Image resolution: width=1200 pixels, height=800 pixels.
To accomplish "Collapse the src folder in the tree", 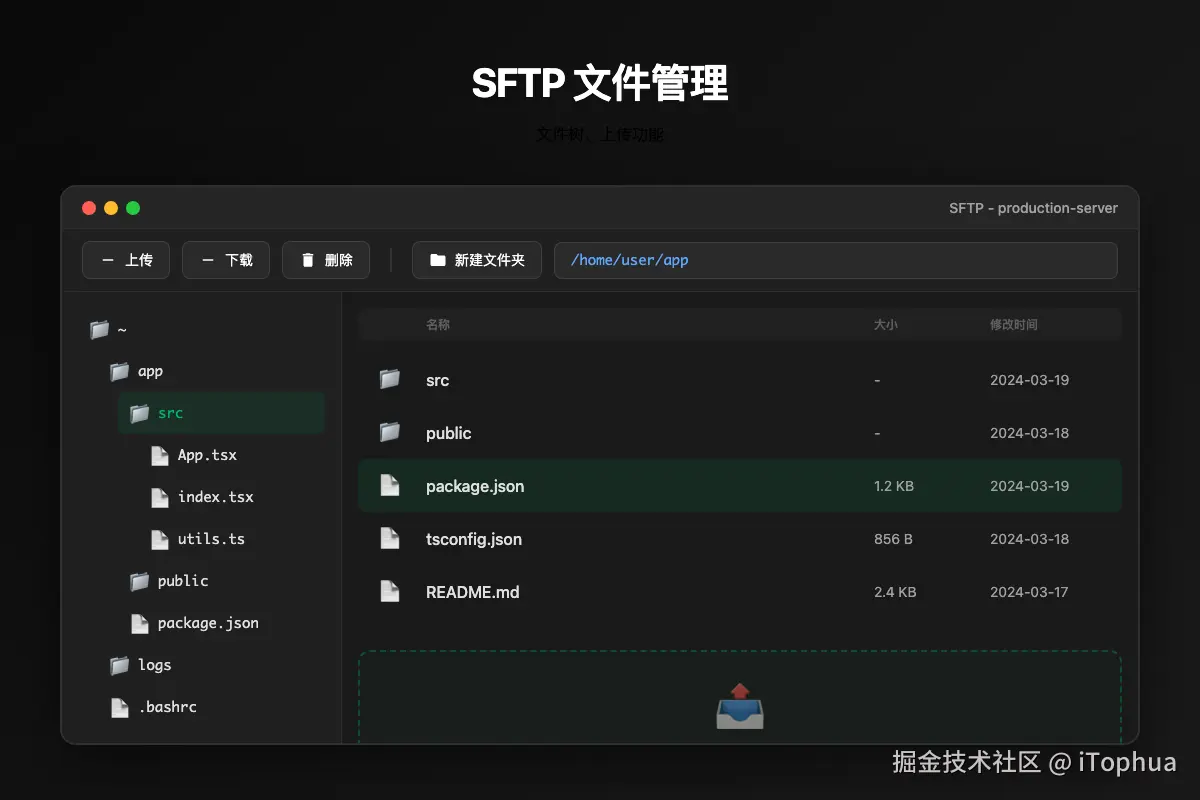I will pos(170,413).
